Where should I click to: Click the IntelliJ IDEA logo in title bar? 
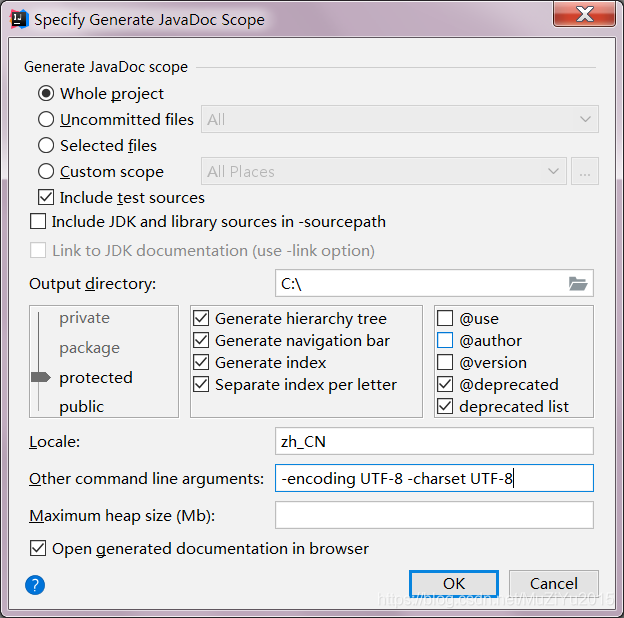click(x=19, y=19)
